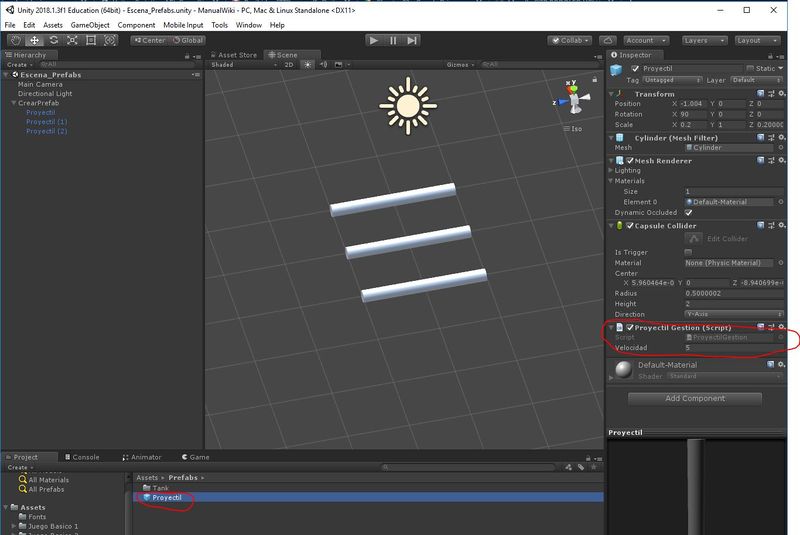Pick mesh via Cylinder object selector circle
This screenshot has height=535, width=800.
[x=780, y=147]
